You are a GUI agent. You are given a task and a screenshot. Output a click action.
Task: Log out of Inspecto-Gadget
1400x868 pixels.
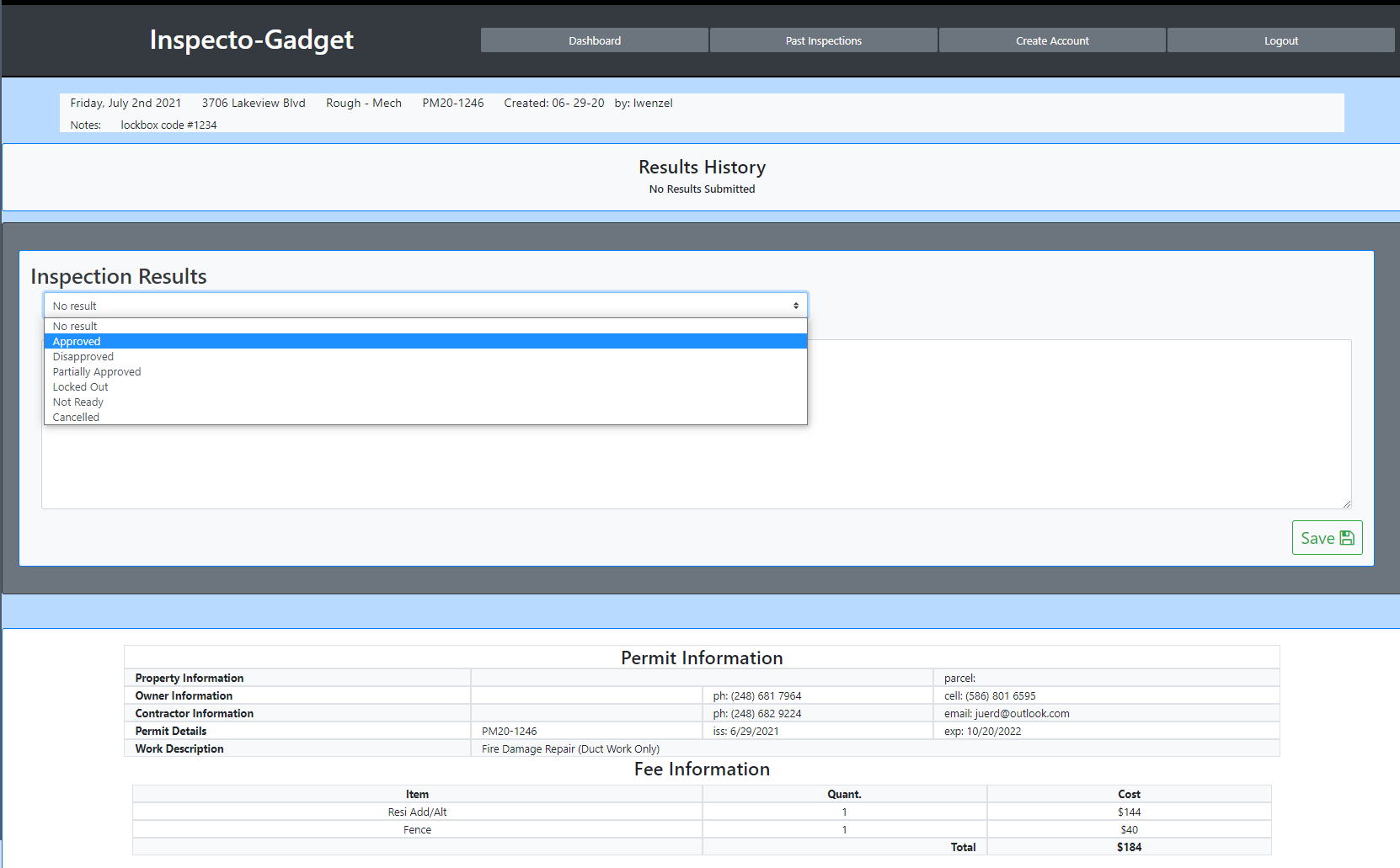click(1280, 40)
